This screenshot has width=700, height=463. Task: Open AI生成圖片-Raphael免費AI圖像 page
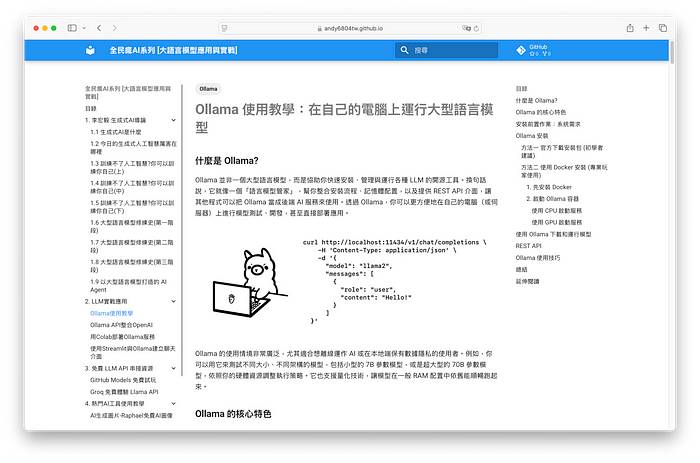131,415
